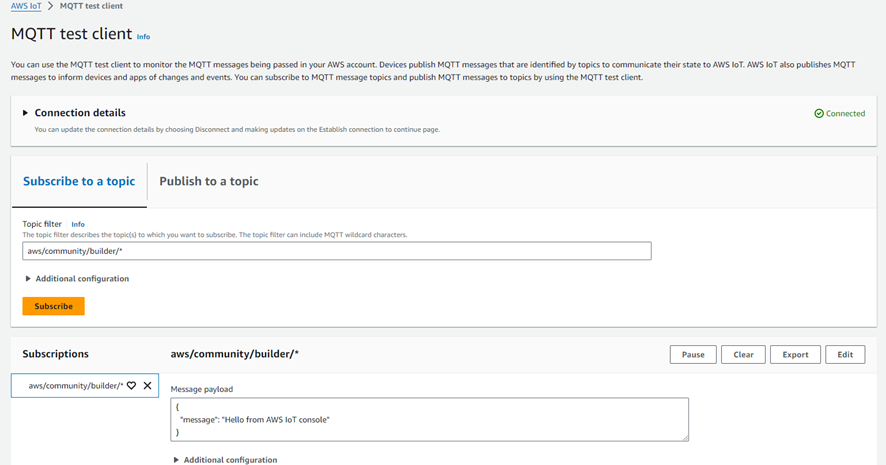Export the subscription messages
The width and height of the screenshot is (886, 465).
(x=795, y=355)
